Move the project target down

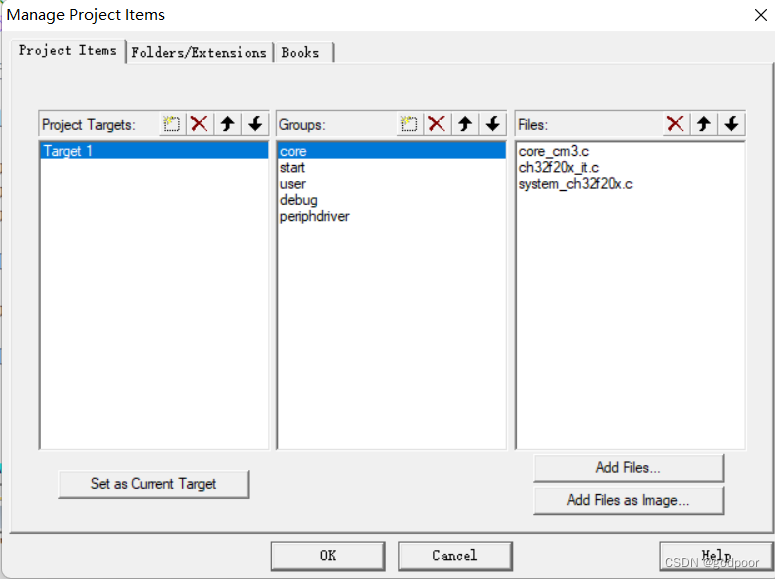(255, 124)
